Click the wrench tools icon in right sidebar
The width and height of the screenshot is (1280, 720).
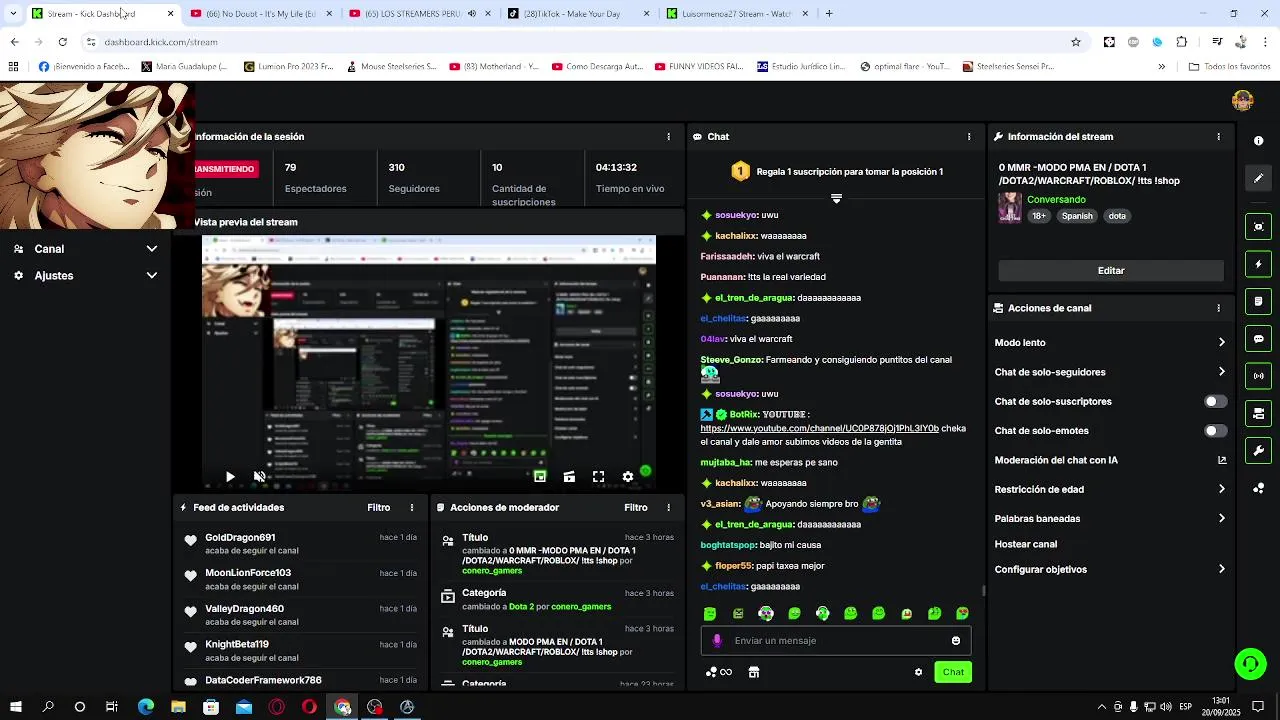[x=1259, y=451]
